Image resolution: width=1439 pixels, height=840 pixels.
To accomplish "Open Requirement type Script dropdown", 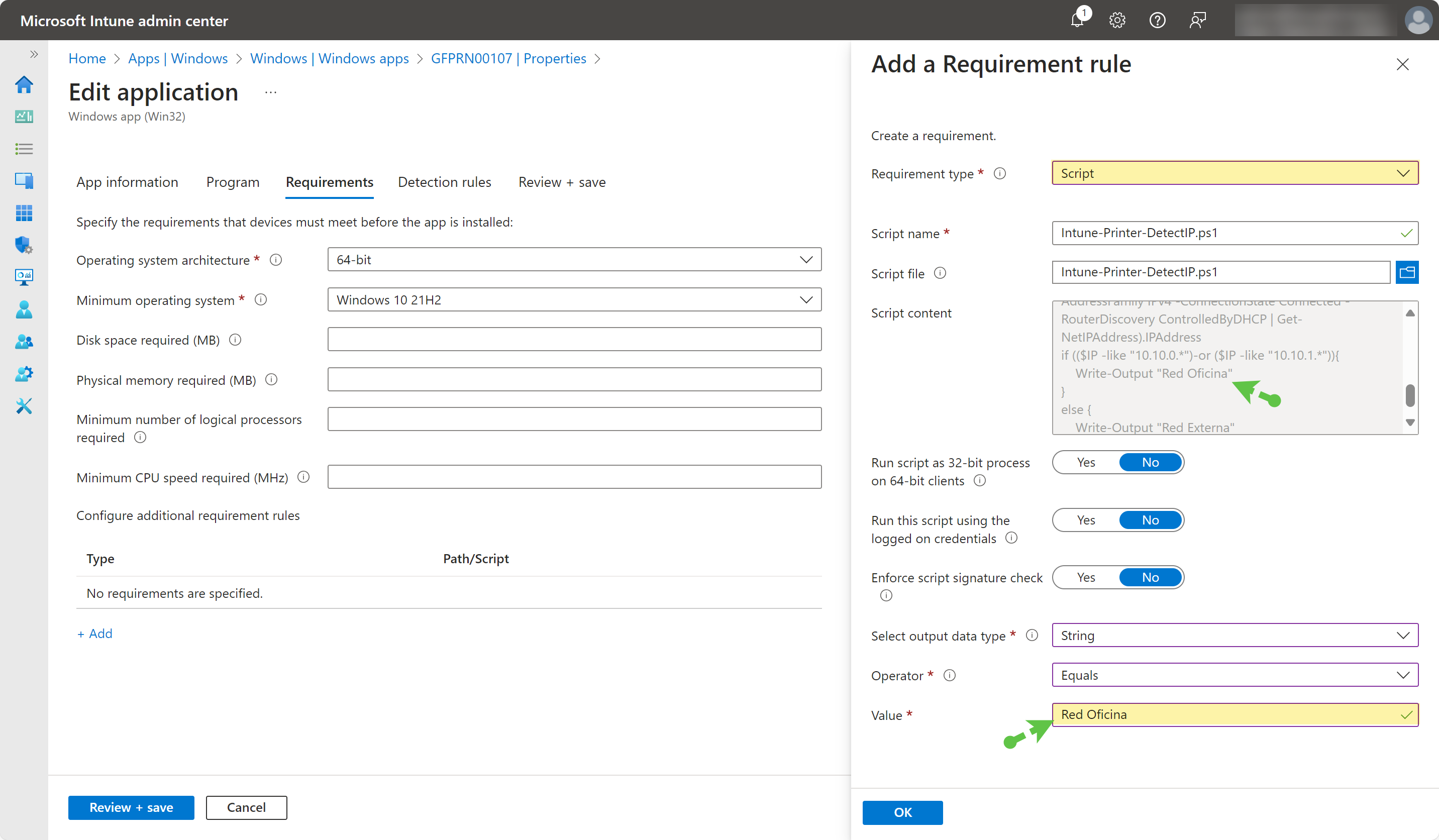I will [1235, 173].
